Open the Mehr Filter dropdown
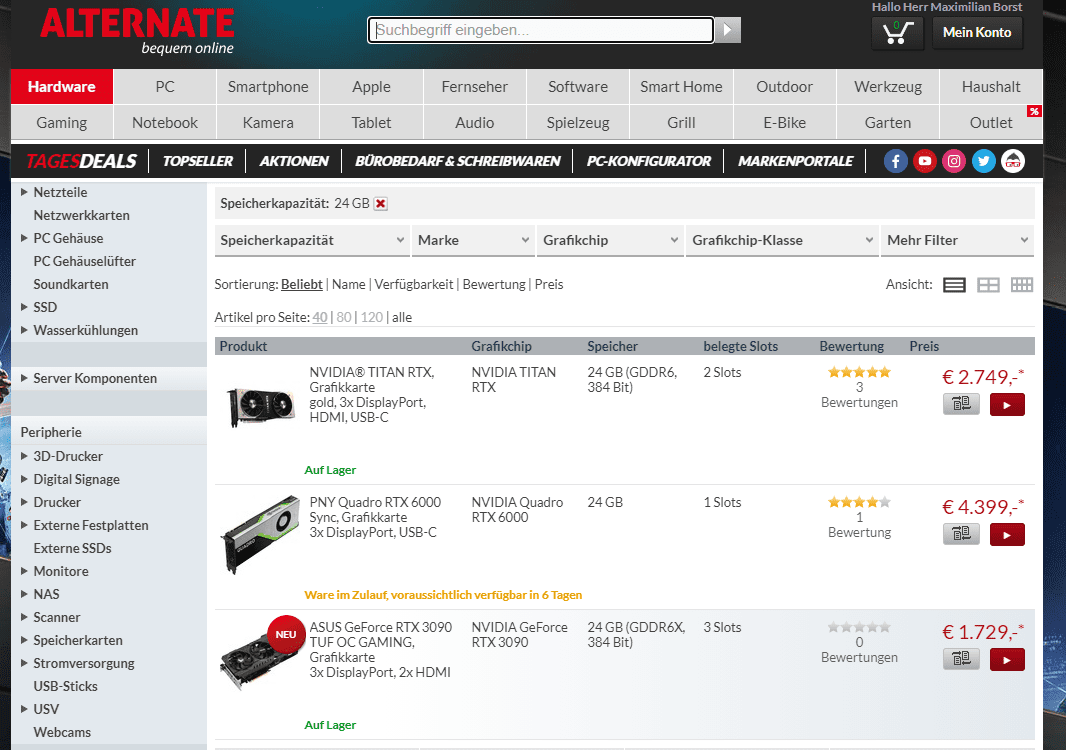 pyautogui.click(x=957, y=240)
